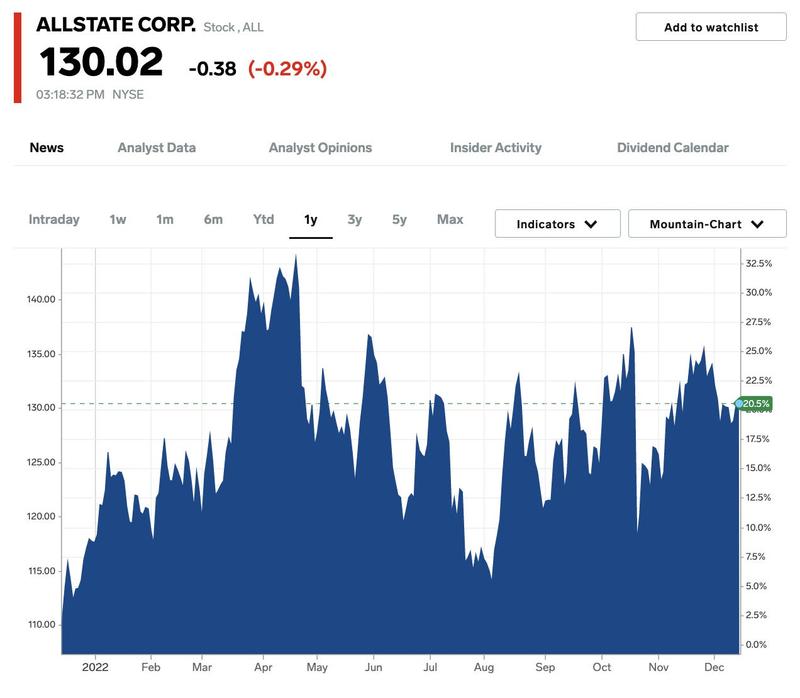Click the 25.0% axis label
800x698 pixels.
[x=759, y=351]
